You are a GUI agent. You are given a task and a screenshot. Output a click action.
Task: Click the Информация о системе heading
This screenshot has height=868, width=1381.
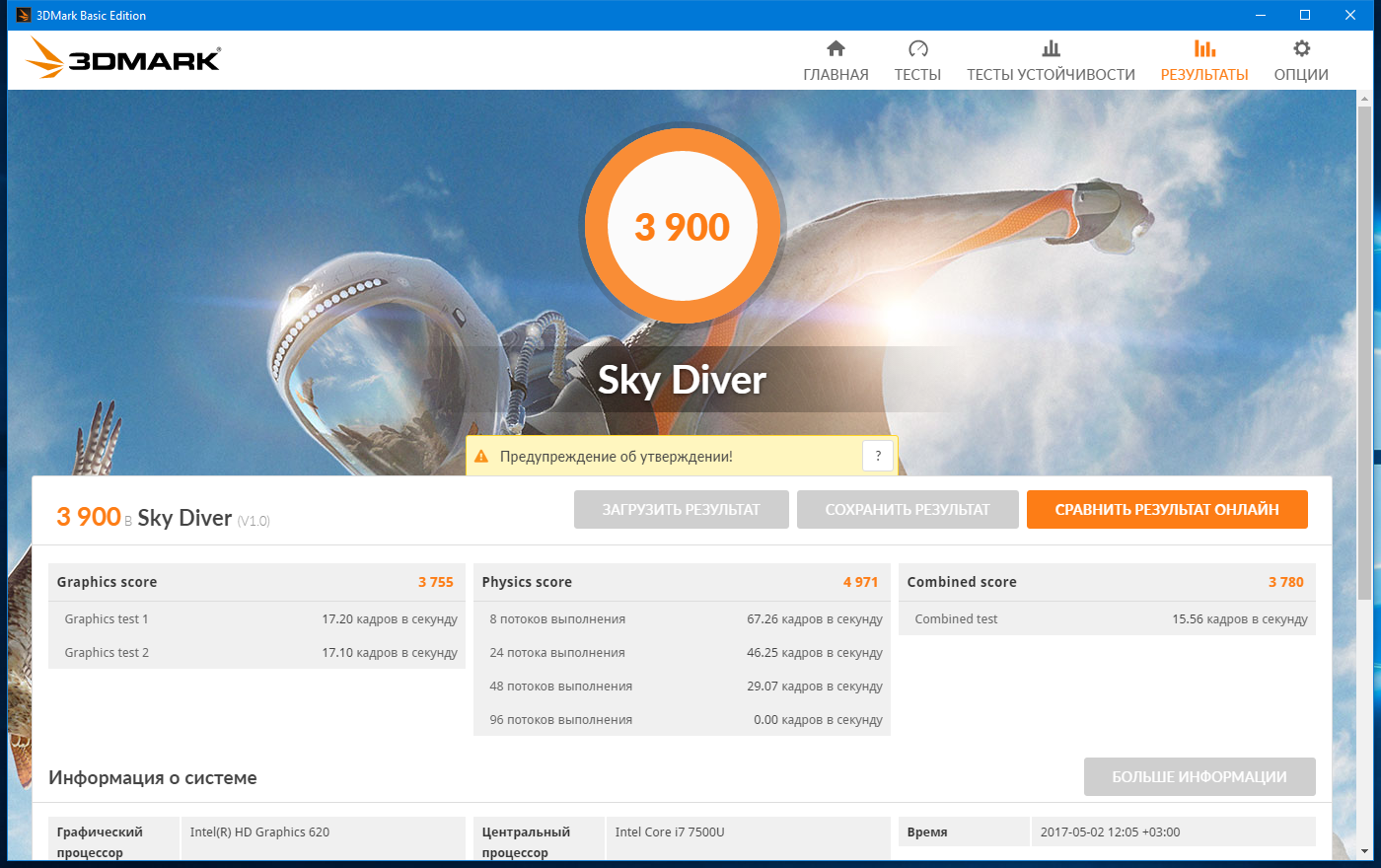(x=153, y=778)
